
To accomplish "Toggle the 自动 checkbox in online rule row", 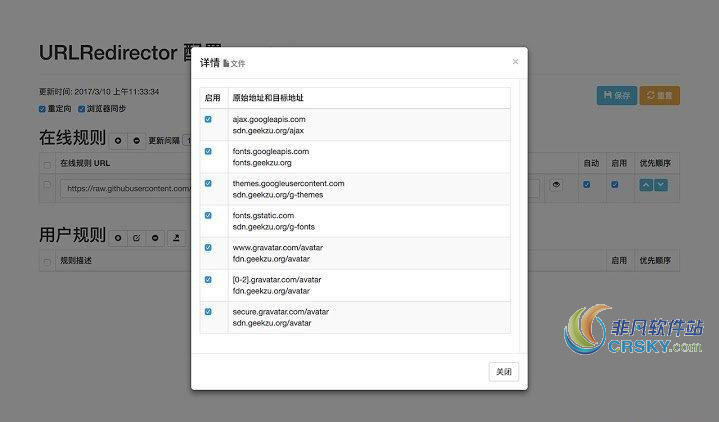I will 586,185.
